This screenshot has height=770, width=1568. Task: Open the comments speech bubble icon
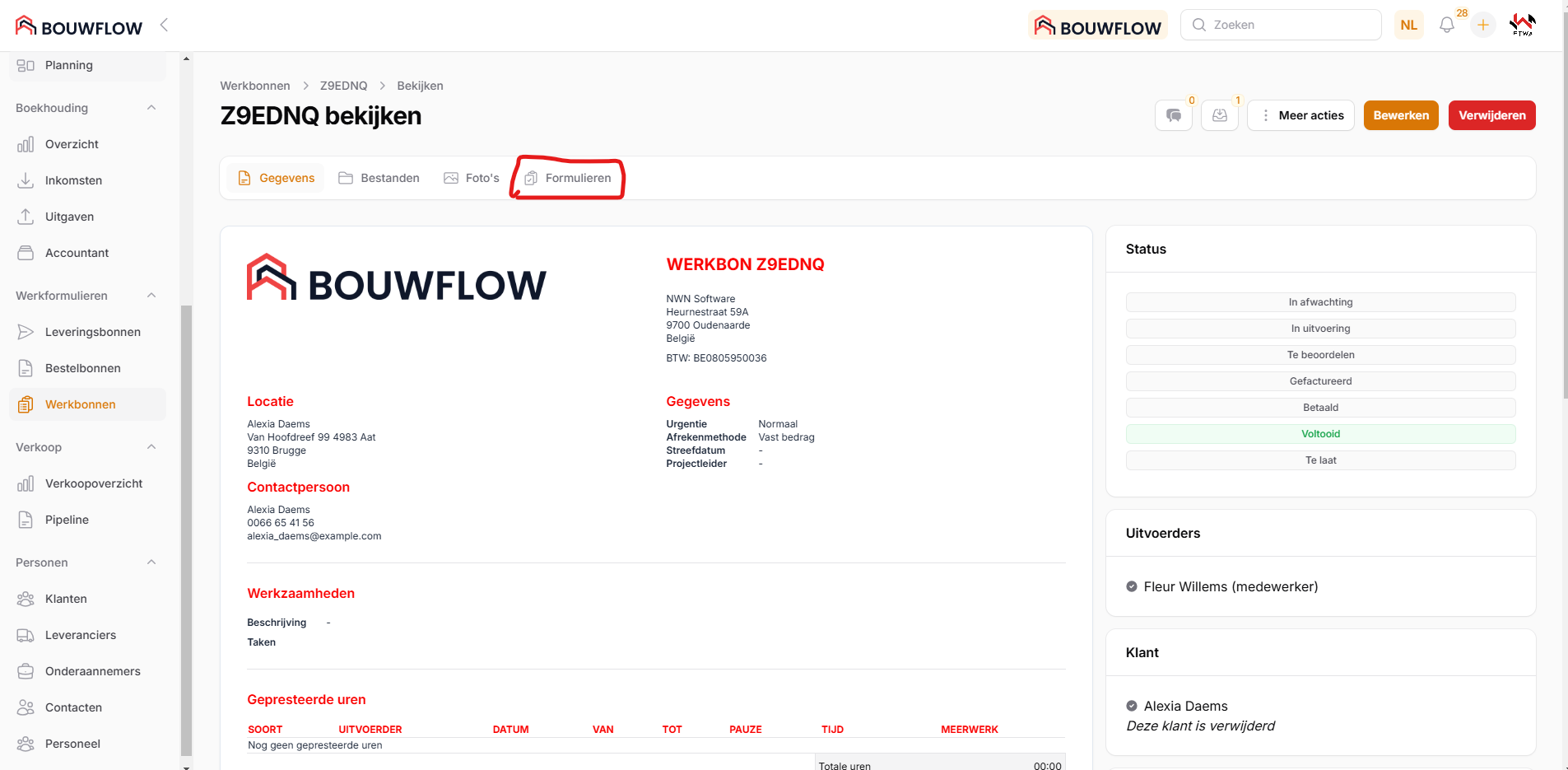coord(1174,115)
